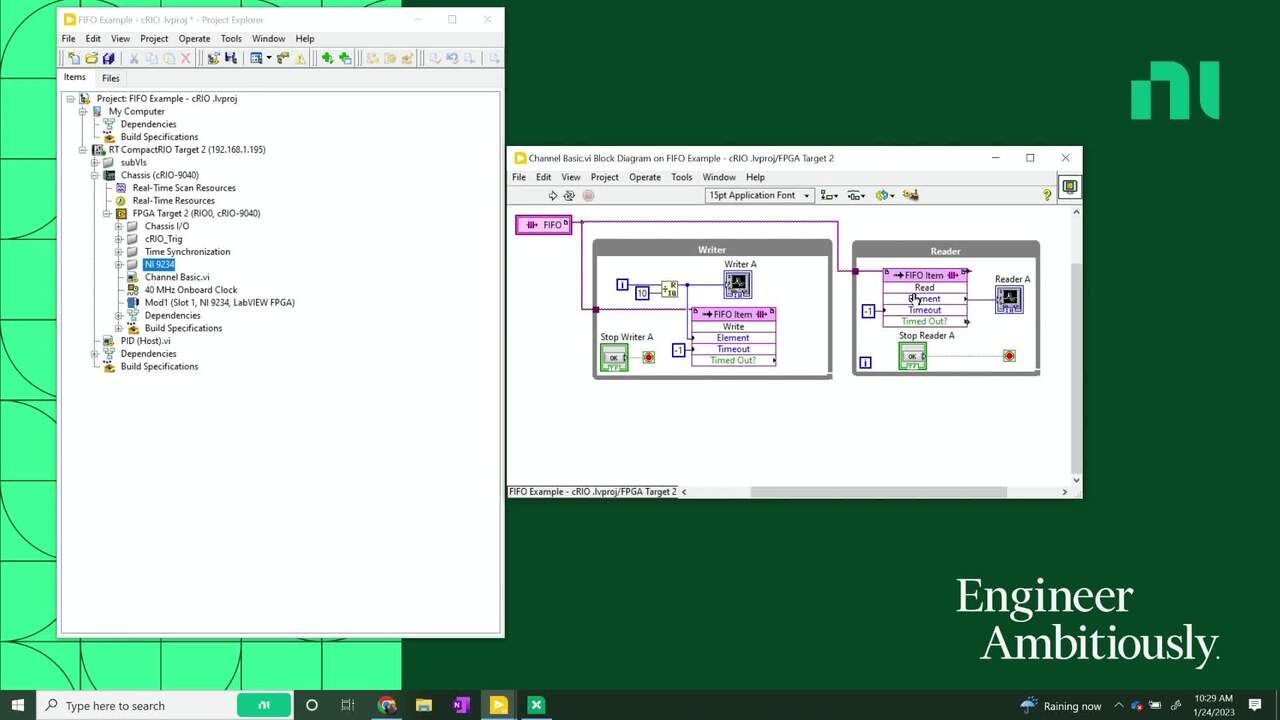This screenshot has width=1280, height=720.
Task: Select Real-Time Scan Resources item
Action: (x=184, y=188)
